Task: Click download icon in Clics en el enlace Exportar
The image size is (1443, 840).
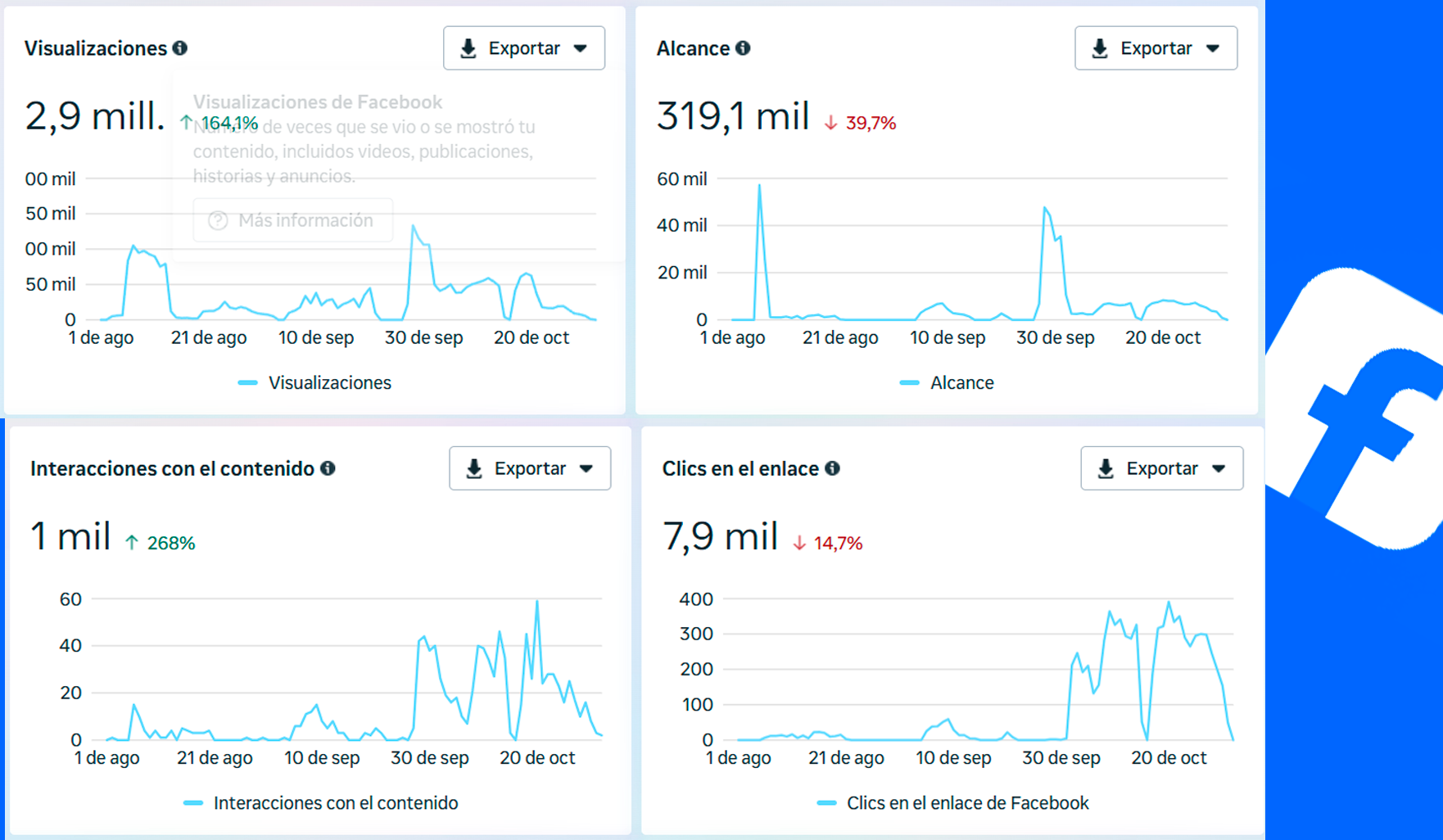Action: click(x=1106, y=468)
